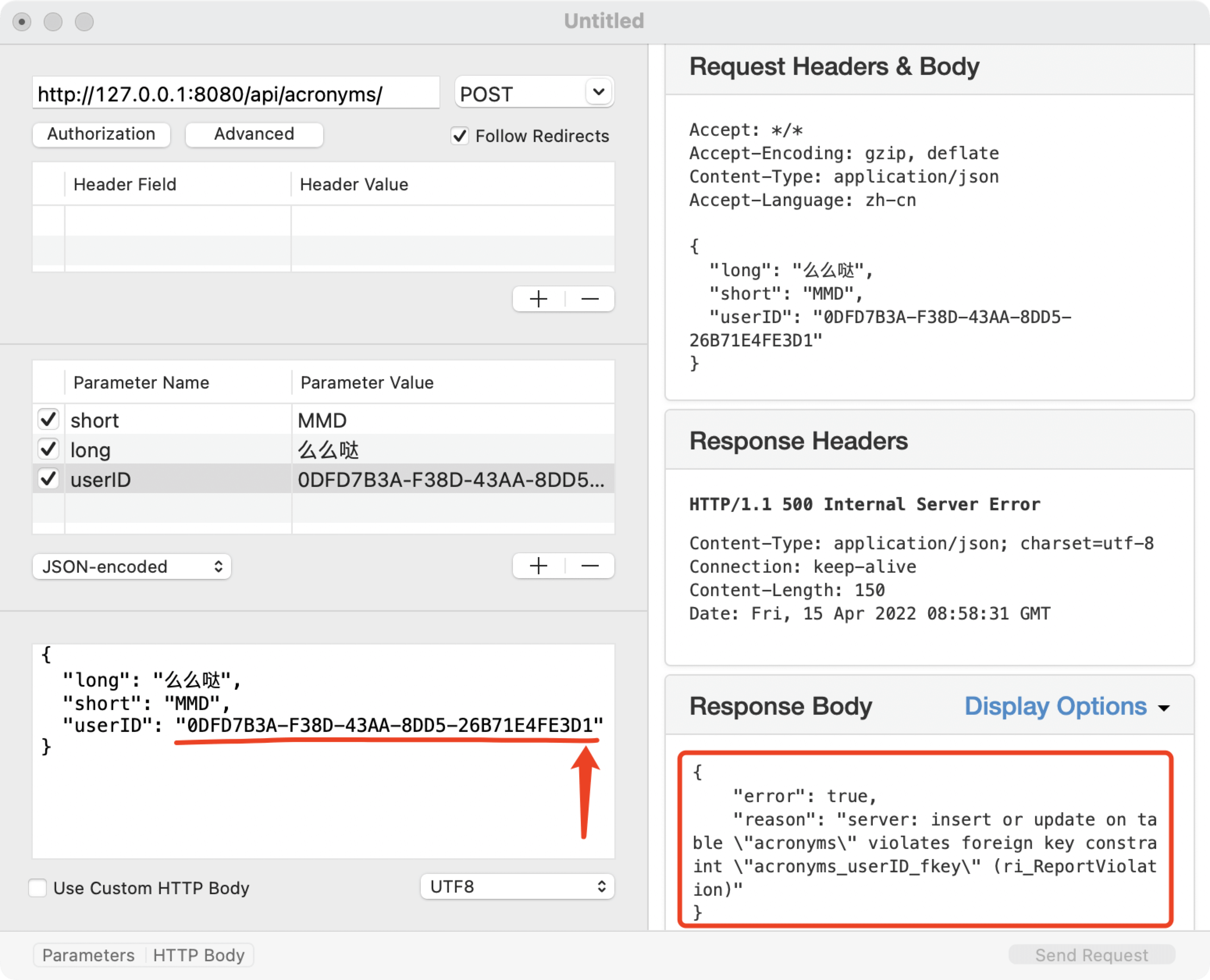The width and height of the screenshot is (1210, 980).
Task: Enable Use Custom HTTP Body
Action: coord(38,888)
